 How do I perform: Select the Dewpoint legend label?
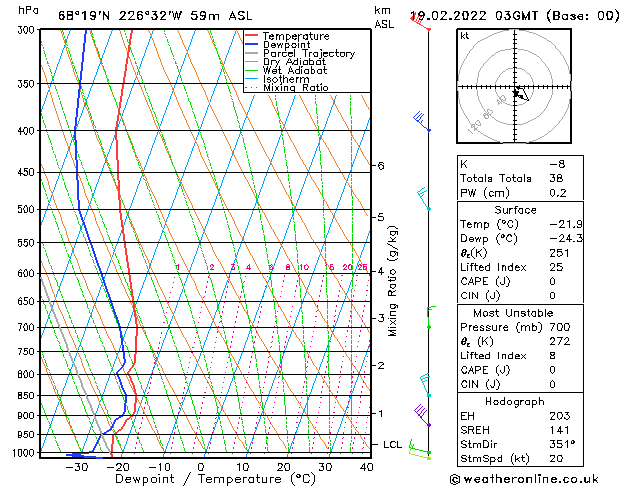pyautogui.click(x=286, y=45)
